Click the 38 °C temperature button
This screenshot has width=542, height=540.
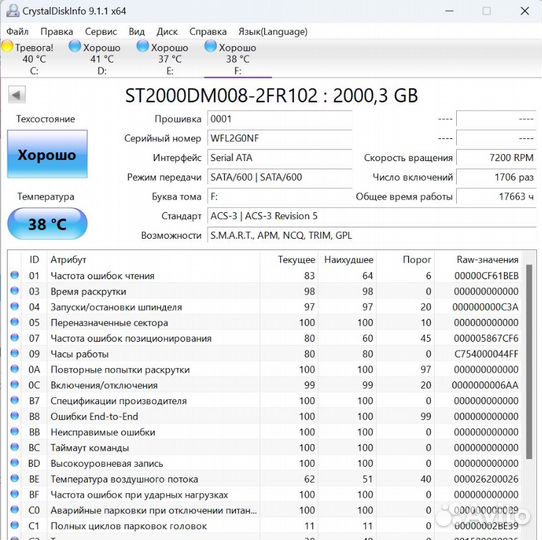point(47,224)
